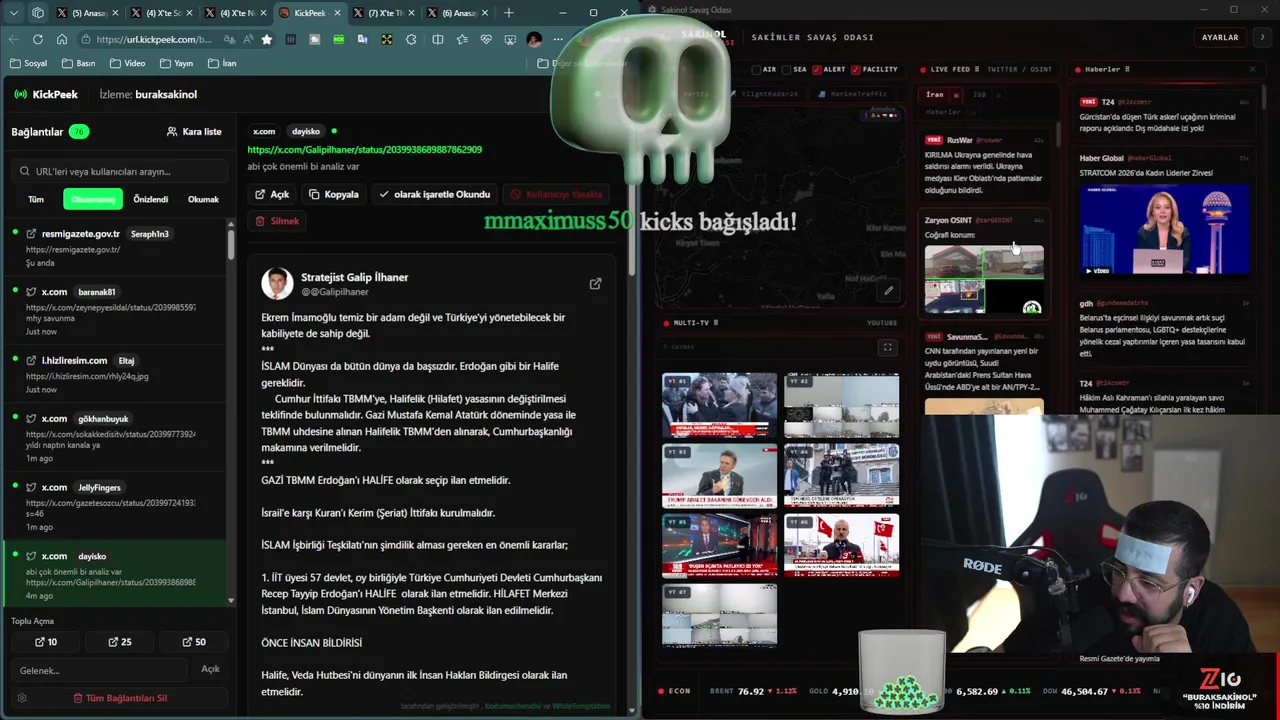Screen dimensions: 1280x720
Task: Open tweet external link icon beside Galip İlhaner
Action: [595, 284]
